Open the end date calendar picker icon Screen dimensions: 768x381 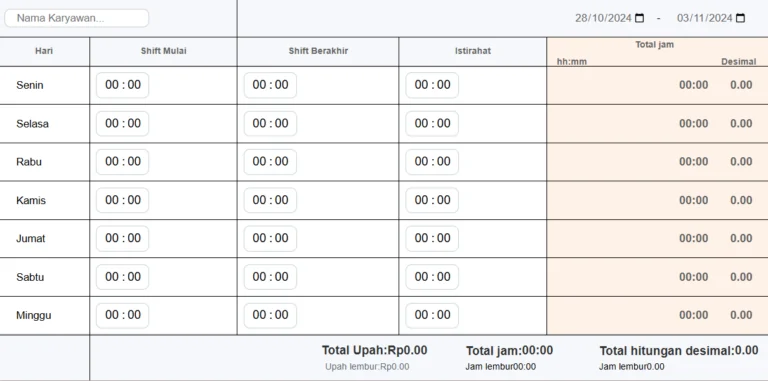click(x=741, y=18)
